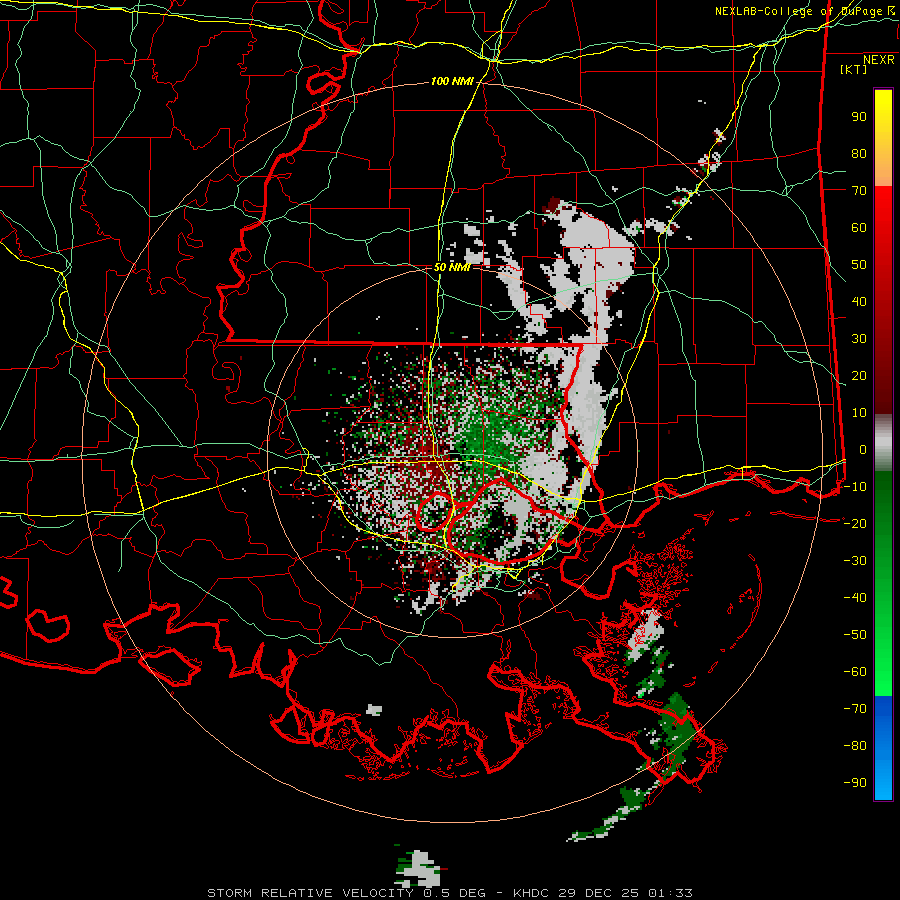Click the -80 value on velocity scale

(x=855, y=746)
